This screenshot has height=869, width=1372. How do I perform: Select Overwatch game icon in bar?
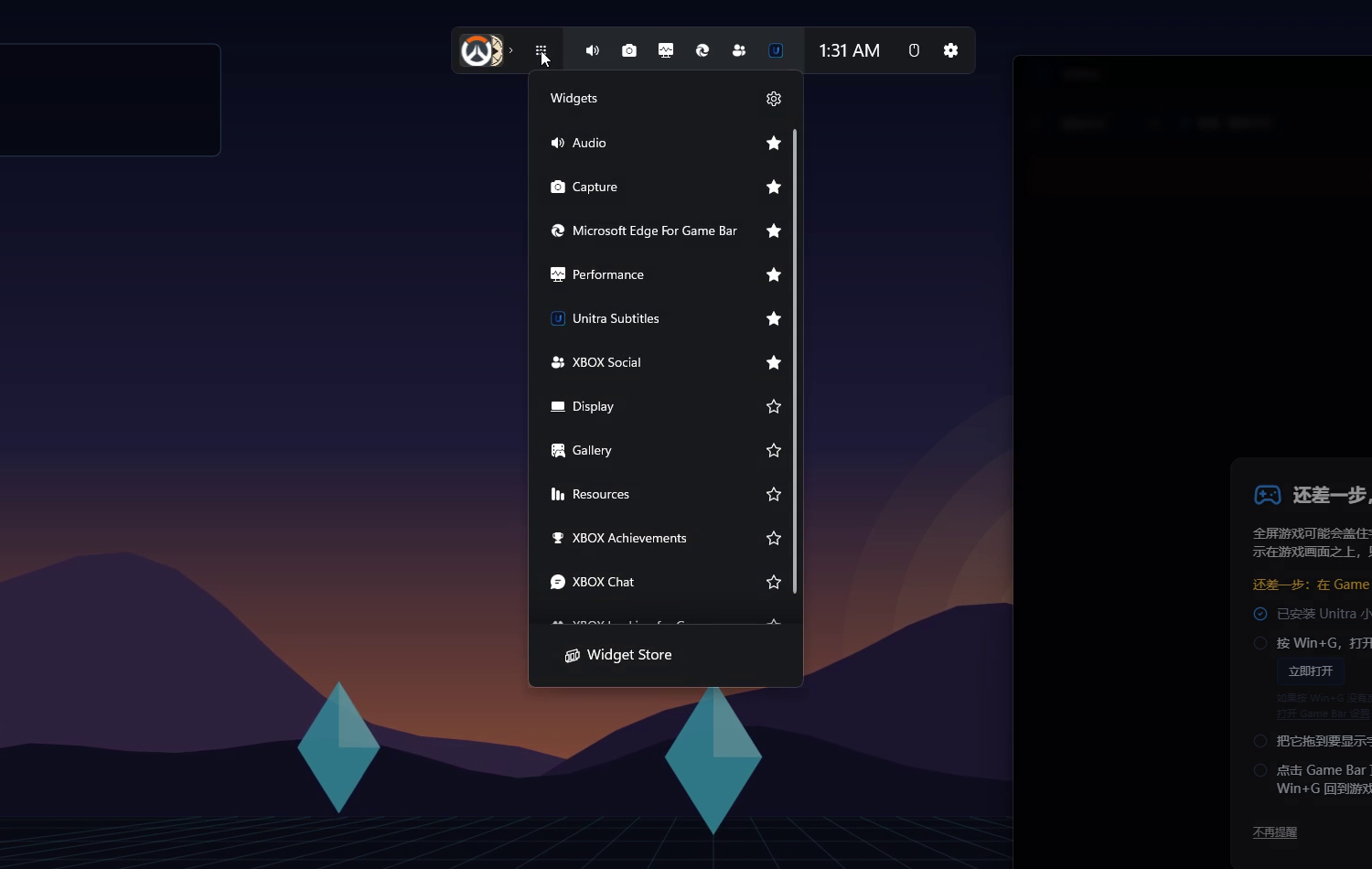[481, 50]
